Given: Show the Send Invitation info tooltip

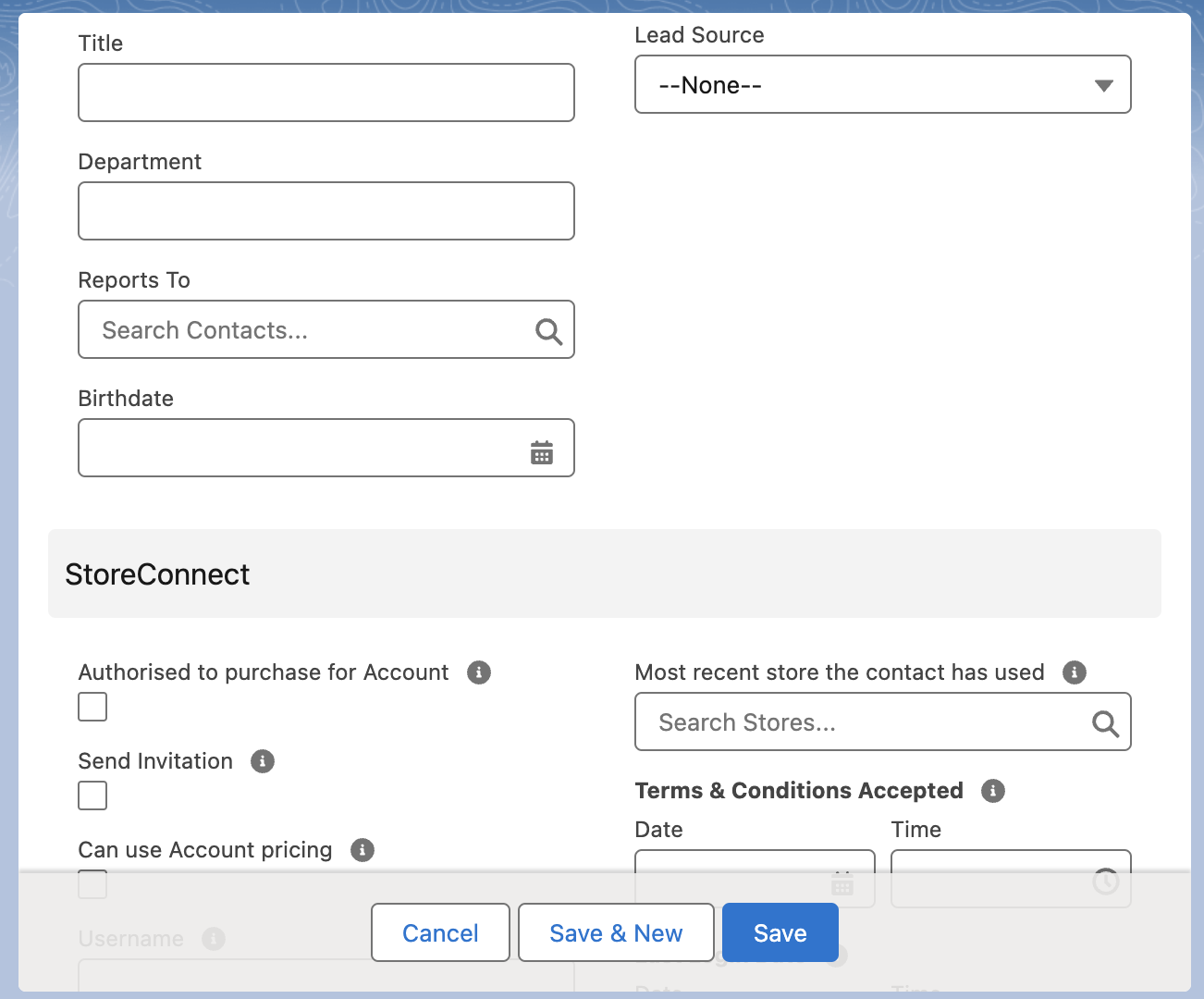Looking at the screenshot, I should coord(263,761).
